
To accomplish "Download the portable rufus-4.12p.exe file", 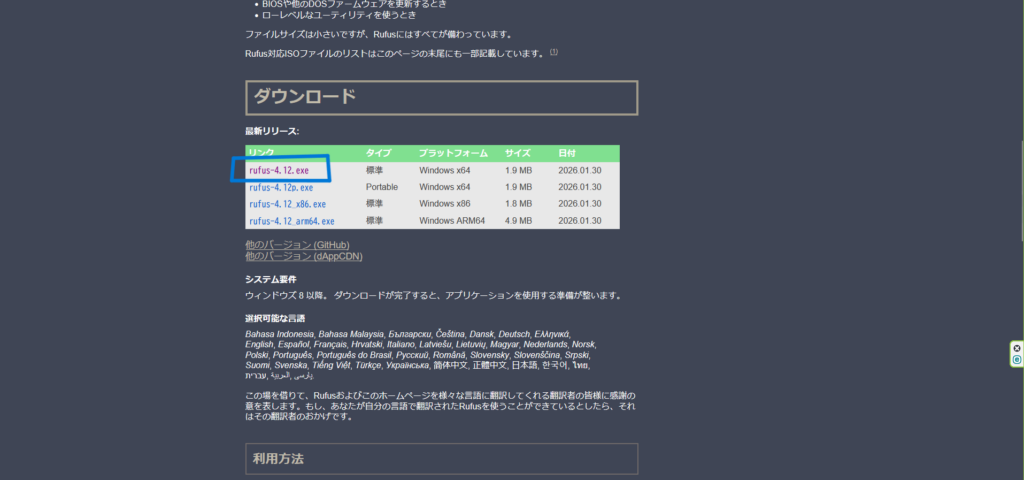I will (x=281, y=187).
